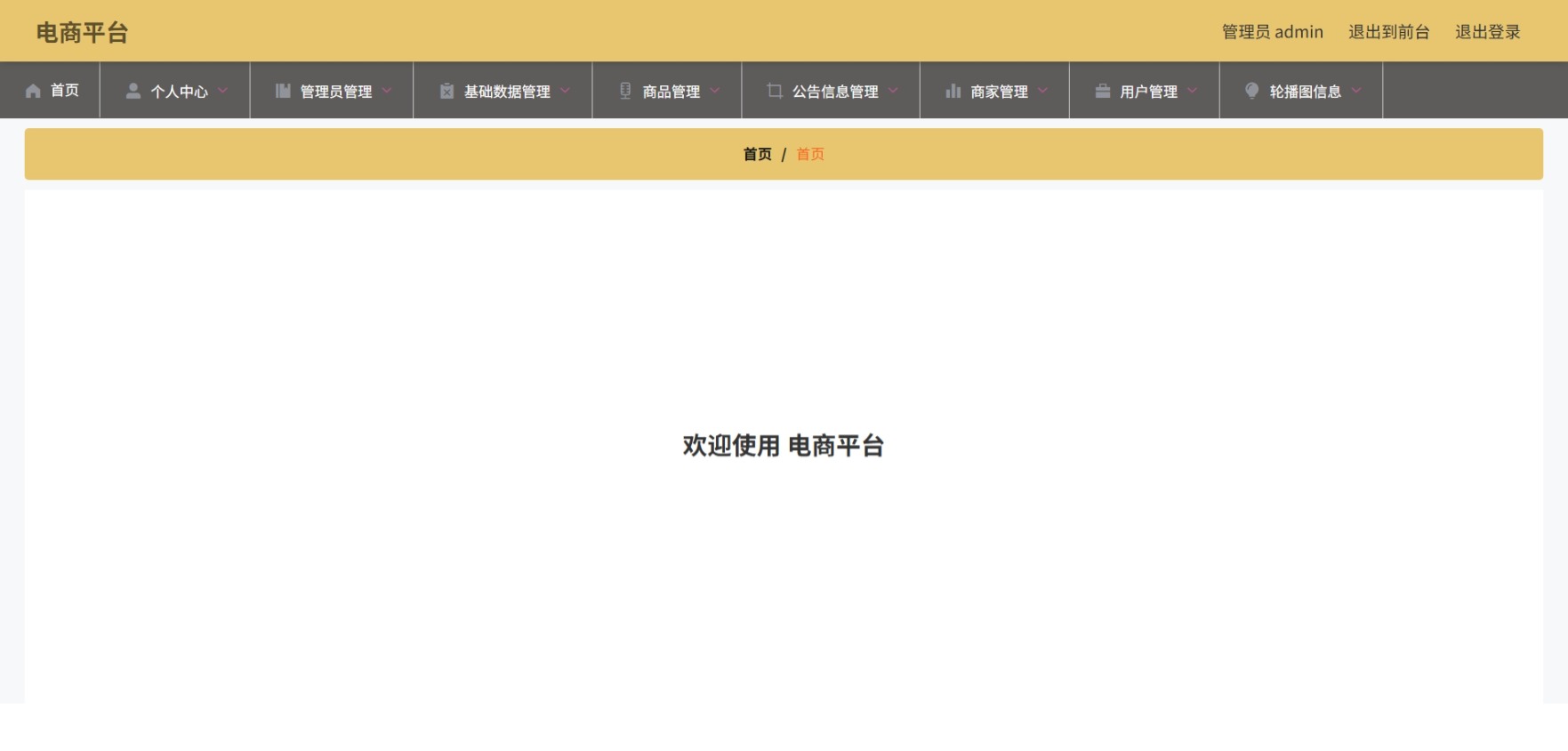Open the 公告信息管理 menu
This screenshot has width=1568, height=751.
pyautogui.click(x=831, y=91)
